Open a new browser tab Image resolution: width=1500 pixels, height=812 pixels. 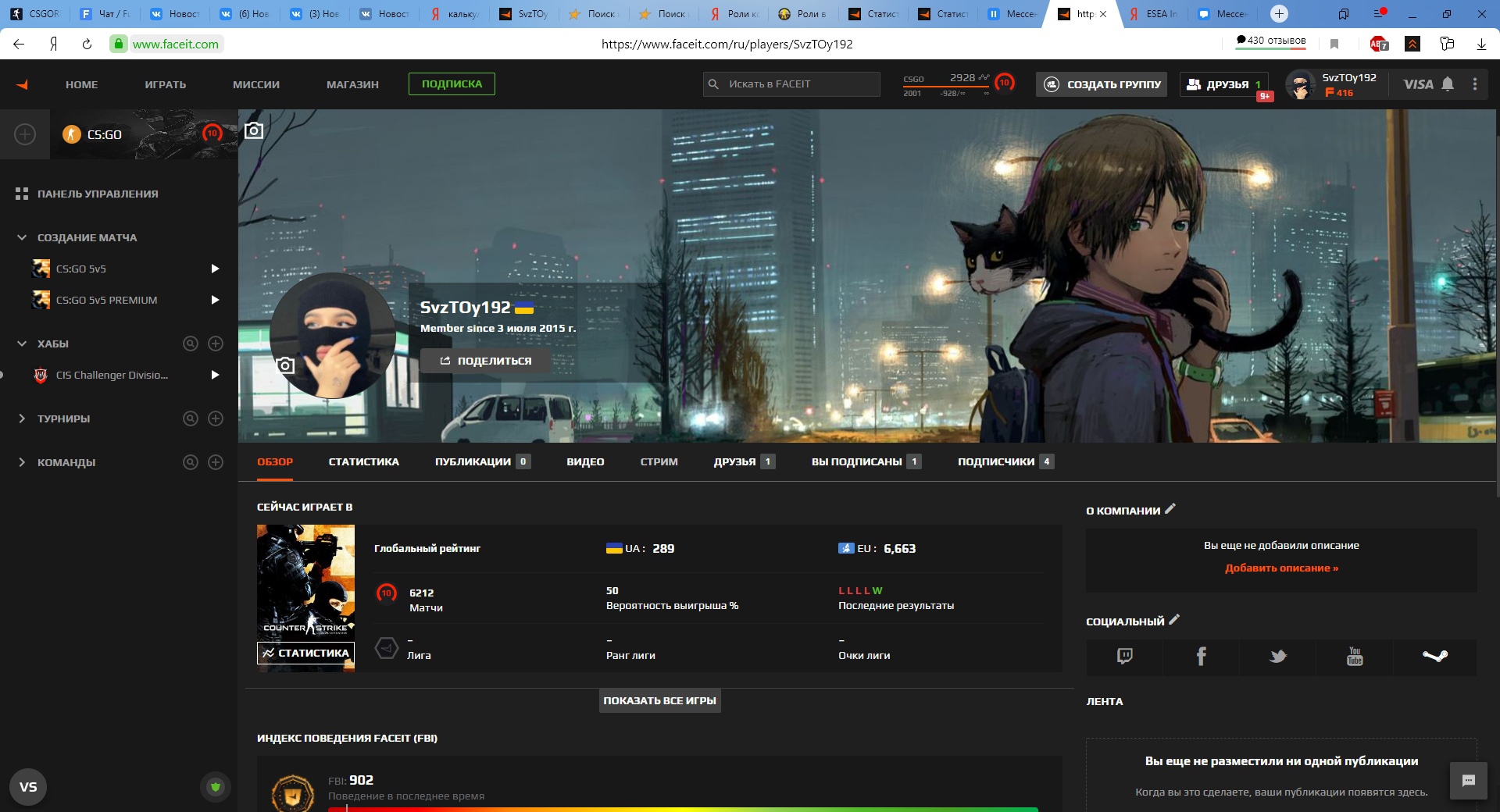(x=1279, y=14)
